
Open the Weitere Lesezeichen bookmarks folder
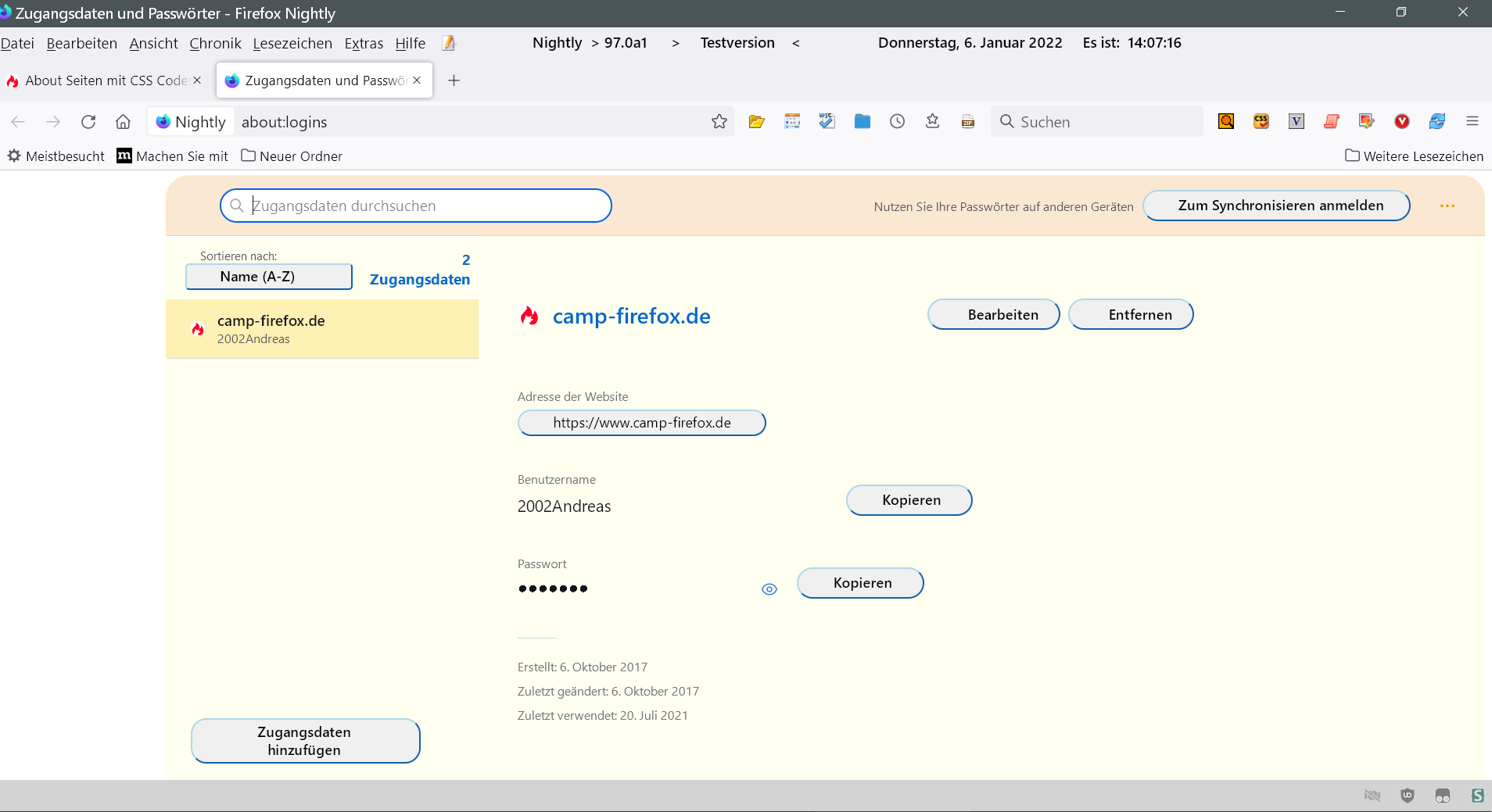[1414, 156]
